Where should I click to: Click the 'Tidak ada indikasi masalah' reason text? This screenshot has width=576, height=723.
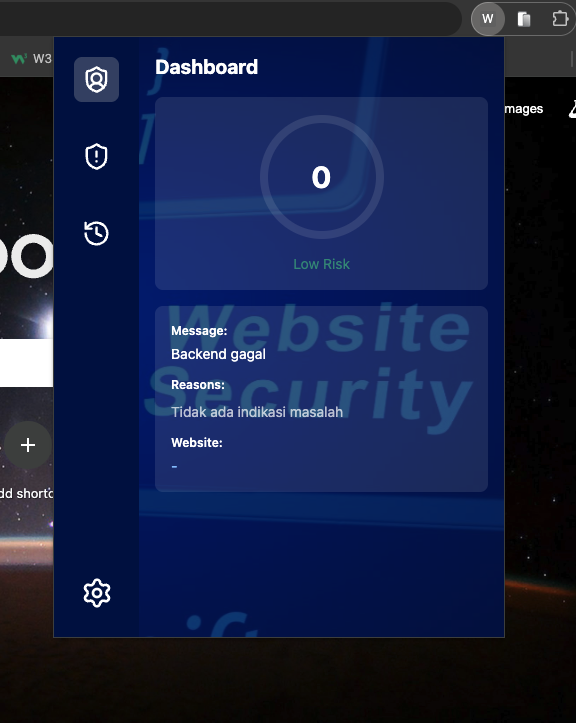point(257,412)
